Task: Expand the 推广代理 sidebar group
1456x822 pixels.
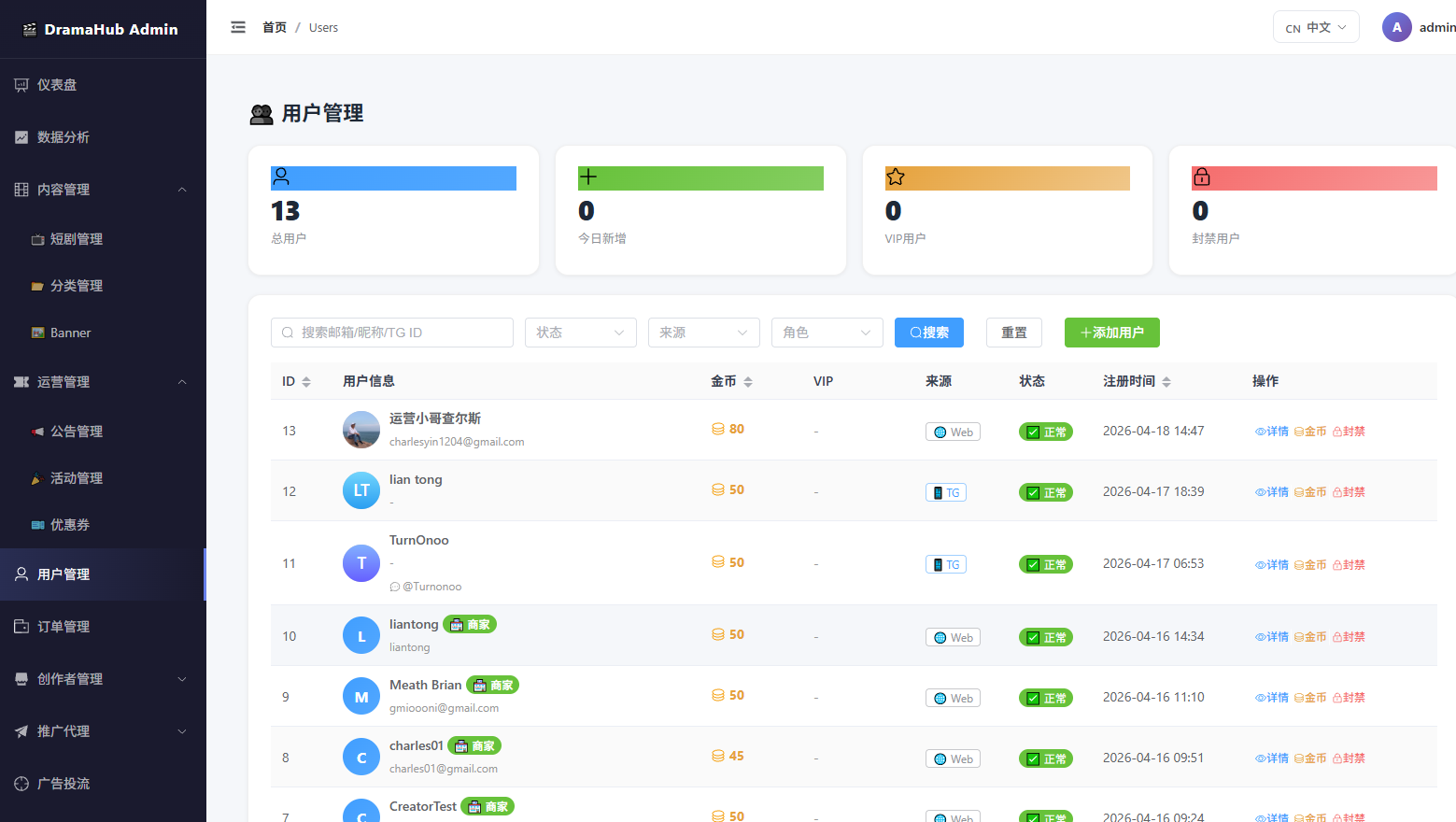Action: point(103,731)
